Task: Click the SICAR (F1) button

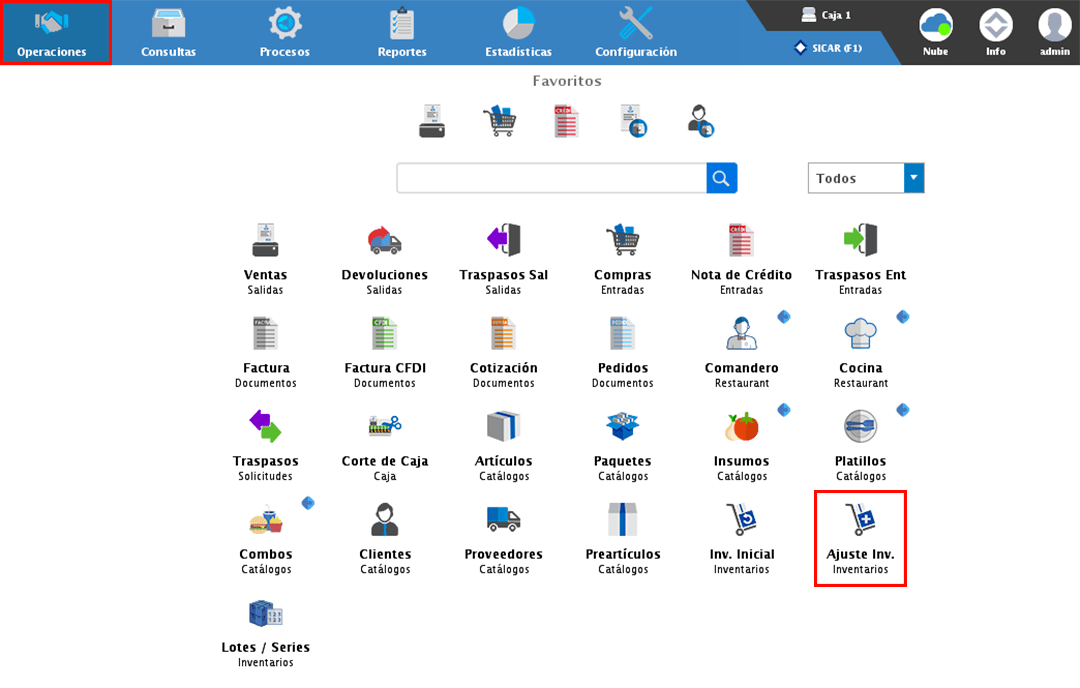Action: 827,48
